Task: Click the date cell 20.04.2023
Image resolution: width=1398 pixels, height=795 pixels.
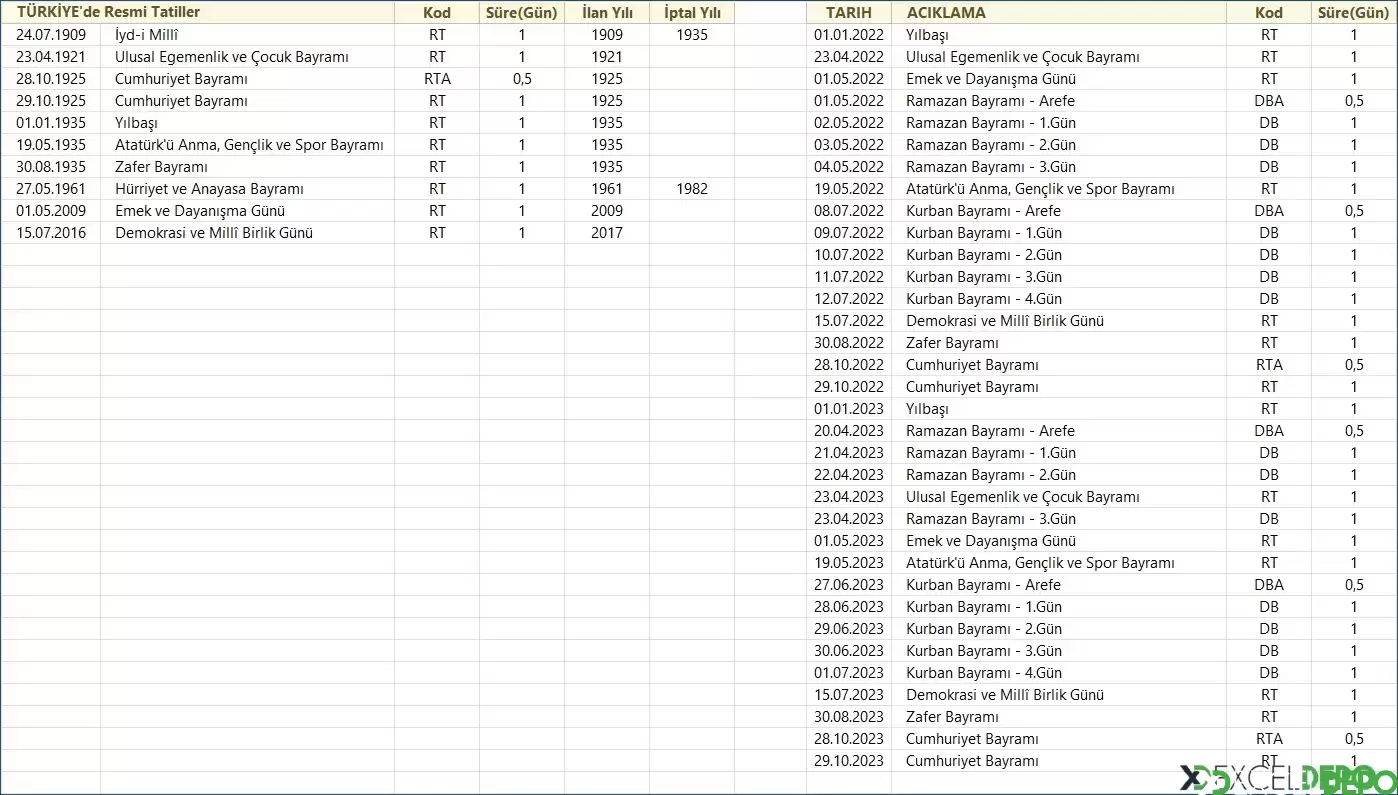Action: point(849,431)
